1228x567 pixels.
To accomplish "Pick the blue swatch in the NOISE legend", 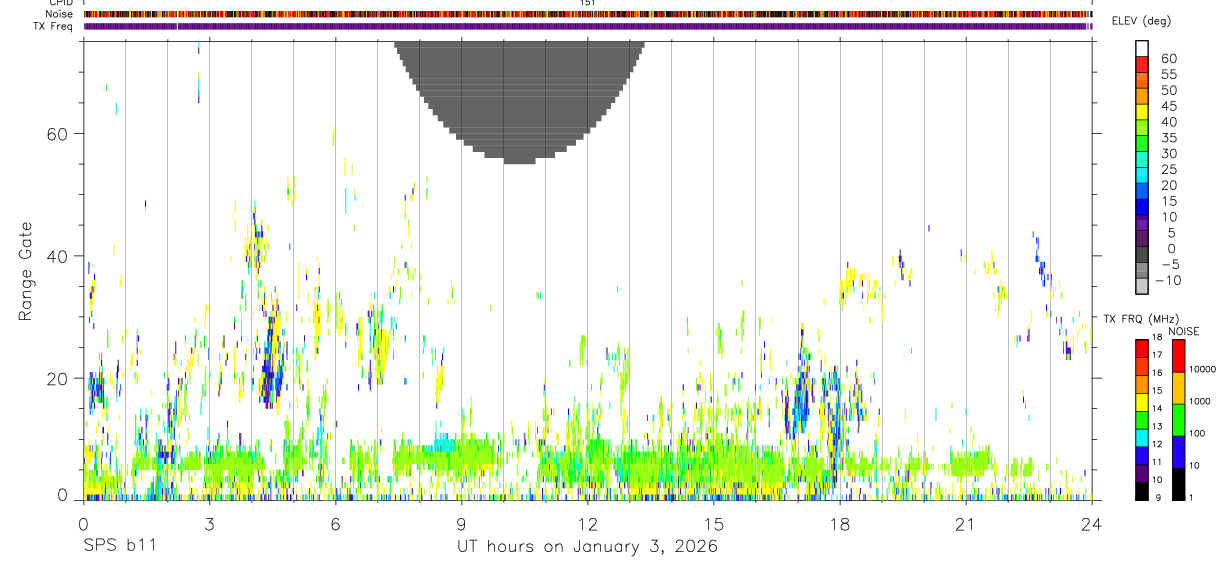I will (x=1178, y=451).
